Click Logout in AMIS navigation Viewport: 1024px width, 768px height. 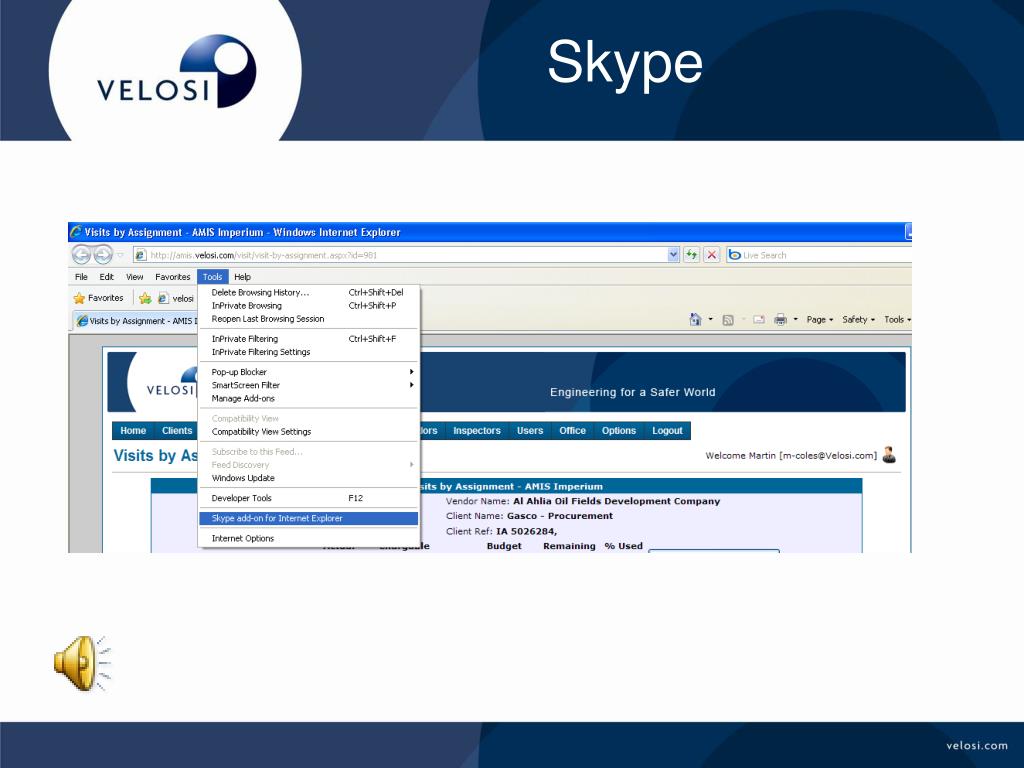tap(667, 430)
